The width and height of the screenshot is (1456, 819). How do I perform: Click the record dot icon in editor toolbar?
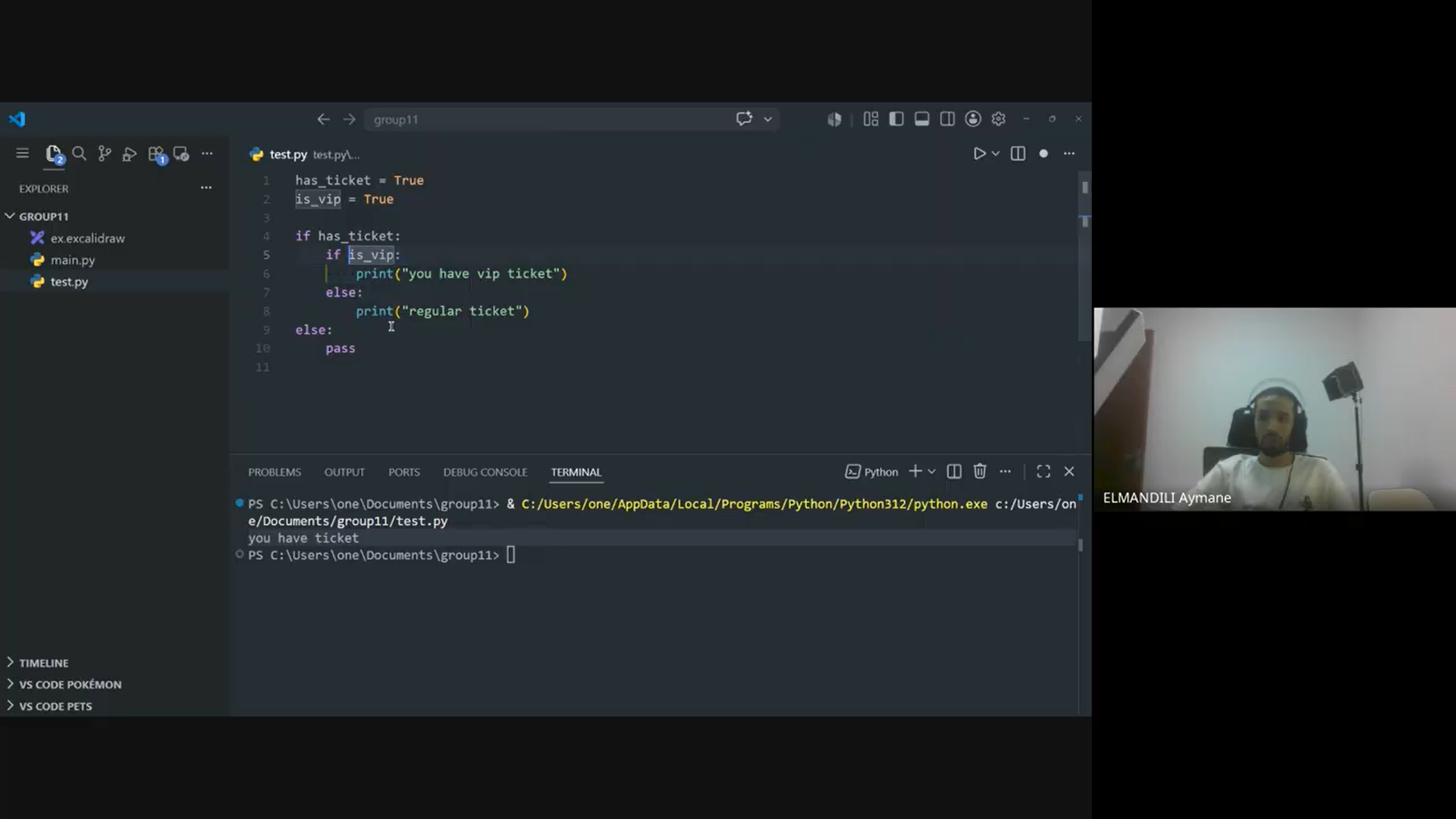click(1043, 154)
